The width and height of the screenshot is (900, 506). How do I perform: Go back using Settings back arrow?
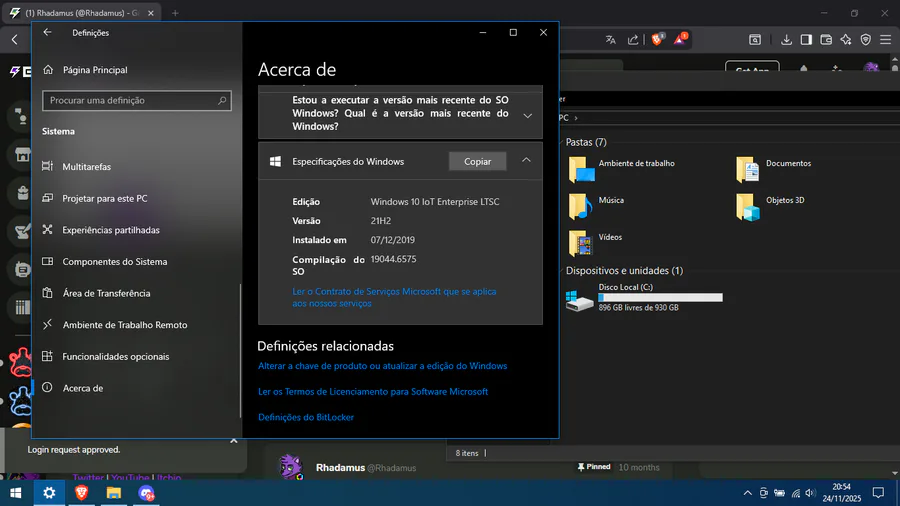47,33
